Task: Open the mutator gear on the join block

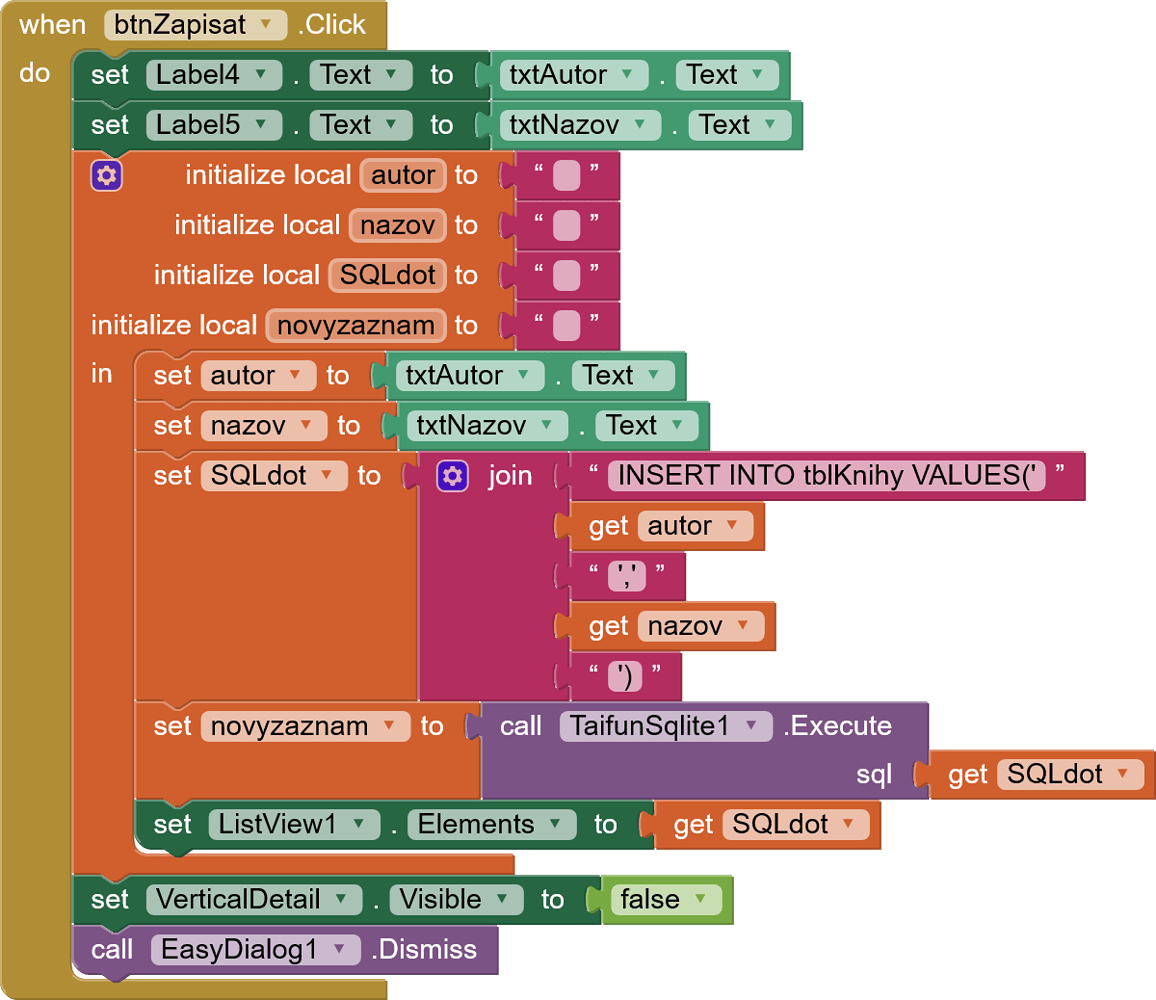Action: coord(452,475)
